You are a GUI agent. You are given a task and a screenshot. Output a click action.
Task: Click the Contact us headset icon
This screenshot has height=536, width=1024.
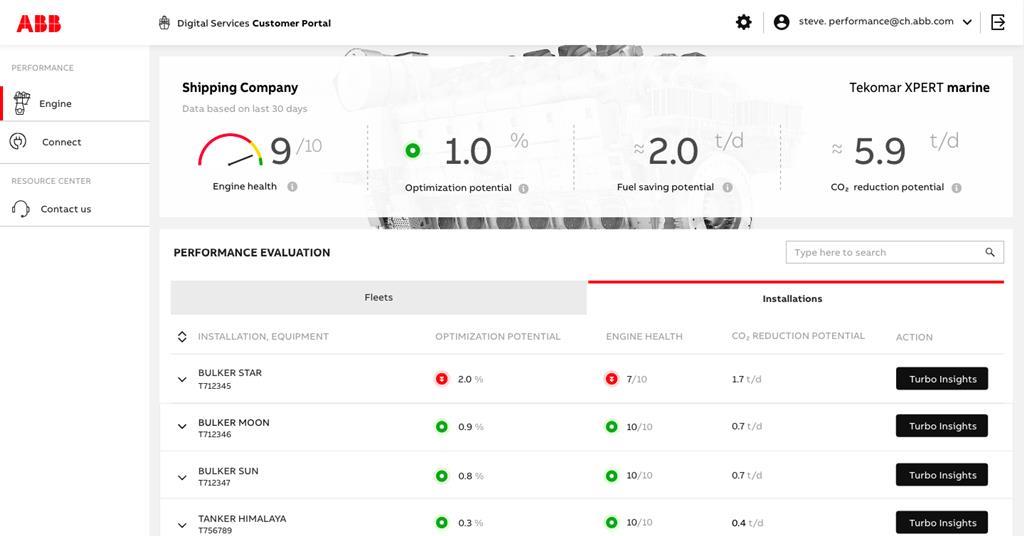click(20, 208)
